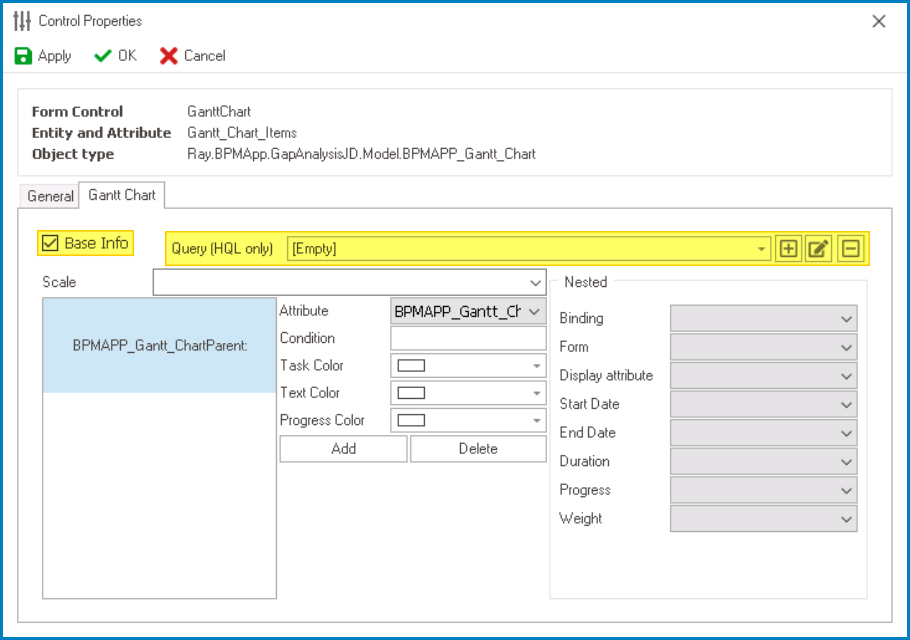Viewport: 910px width, 640px height.
Task: Click the Delete button
Action: point(477,449)
